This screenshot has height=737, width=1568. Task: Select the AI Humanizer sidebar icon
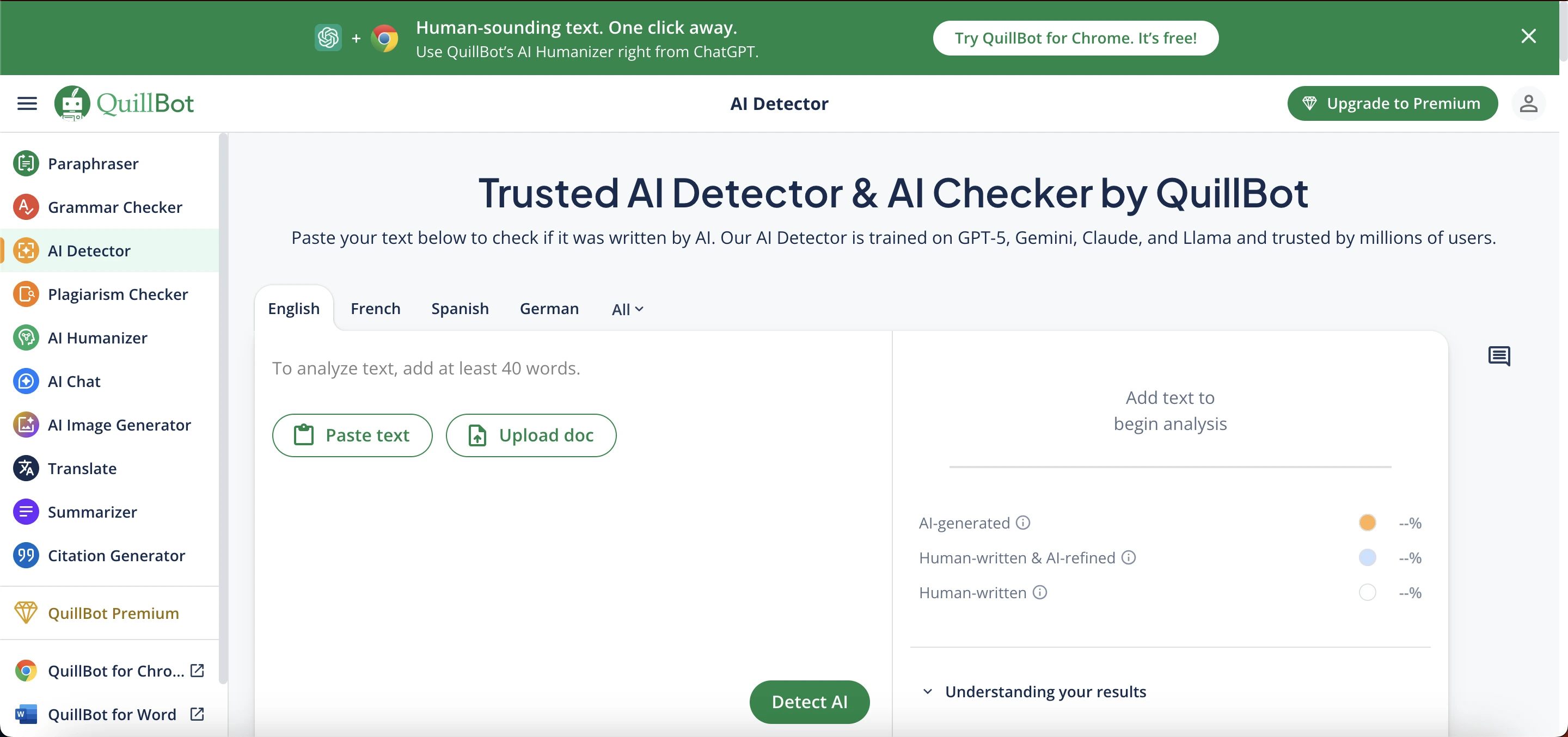[26, 338]
